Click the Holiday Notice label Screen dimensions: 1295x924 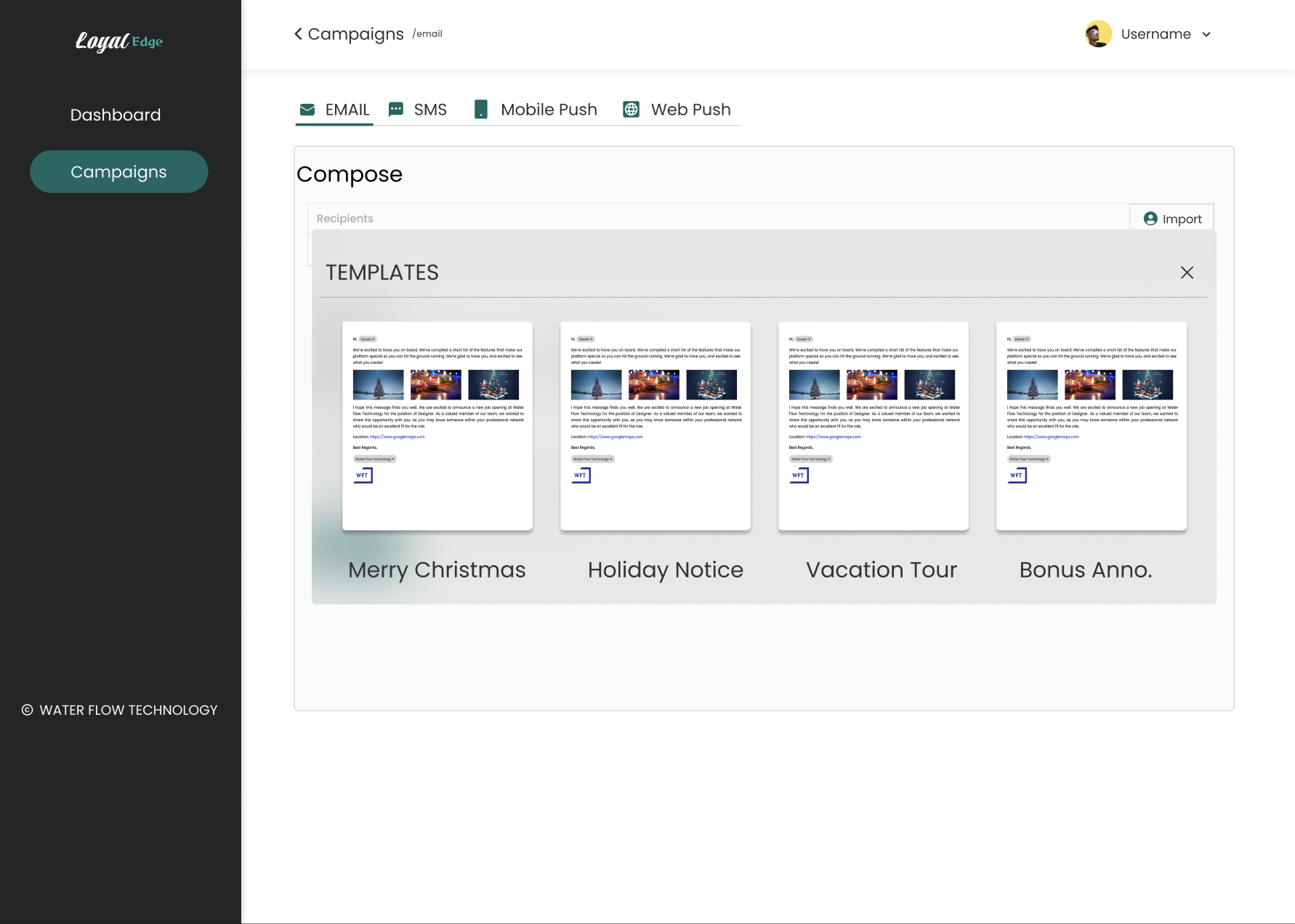[x=666, y=570]
